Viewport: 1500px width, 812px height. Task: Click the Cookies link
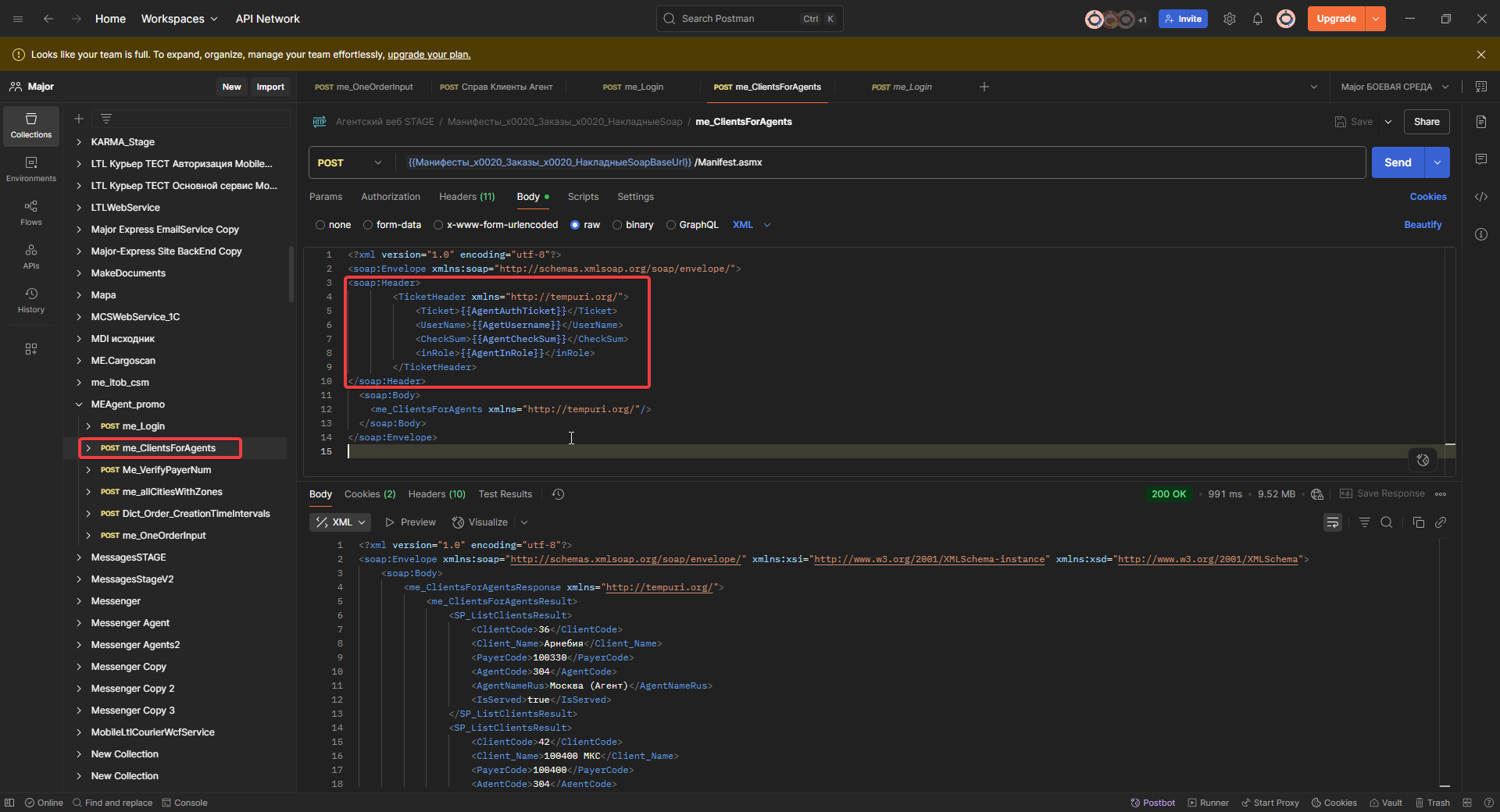[x=1428, y=197]
